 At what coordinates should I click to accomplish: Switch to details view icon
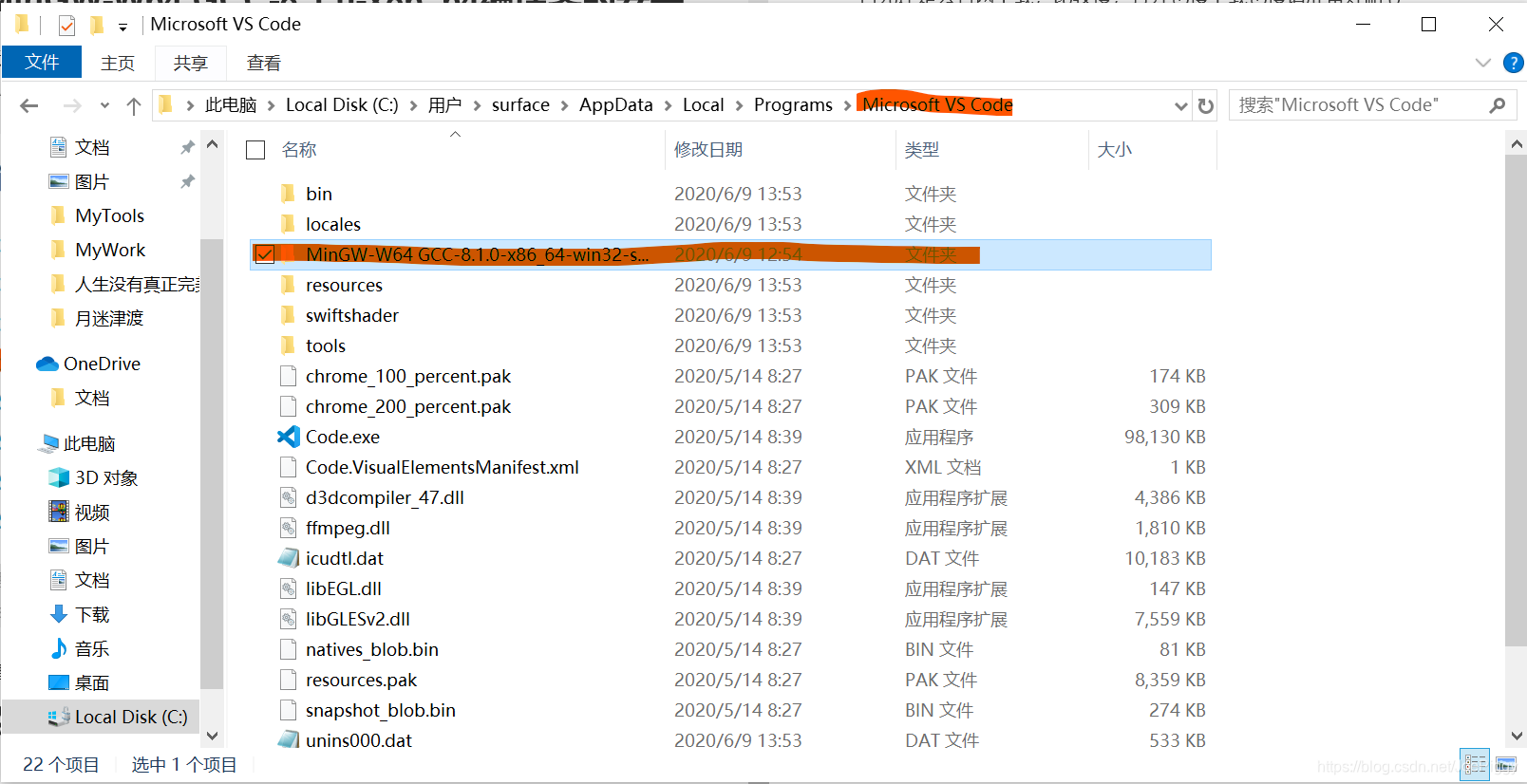tap(1475, 764)
